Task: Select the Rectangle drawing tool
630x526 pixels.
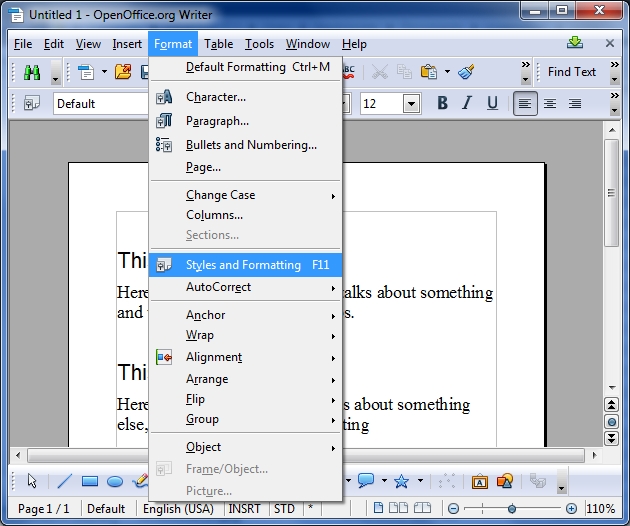Action: 90,481
